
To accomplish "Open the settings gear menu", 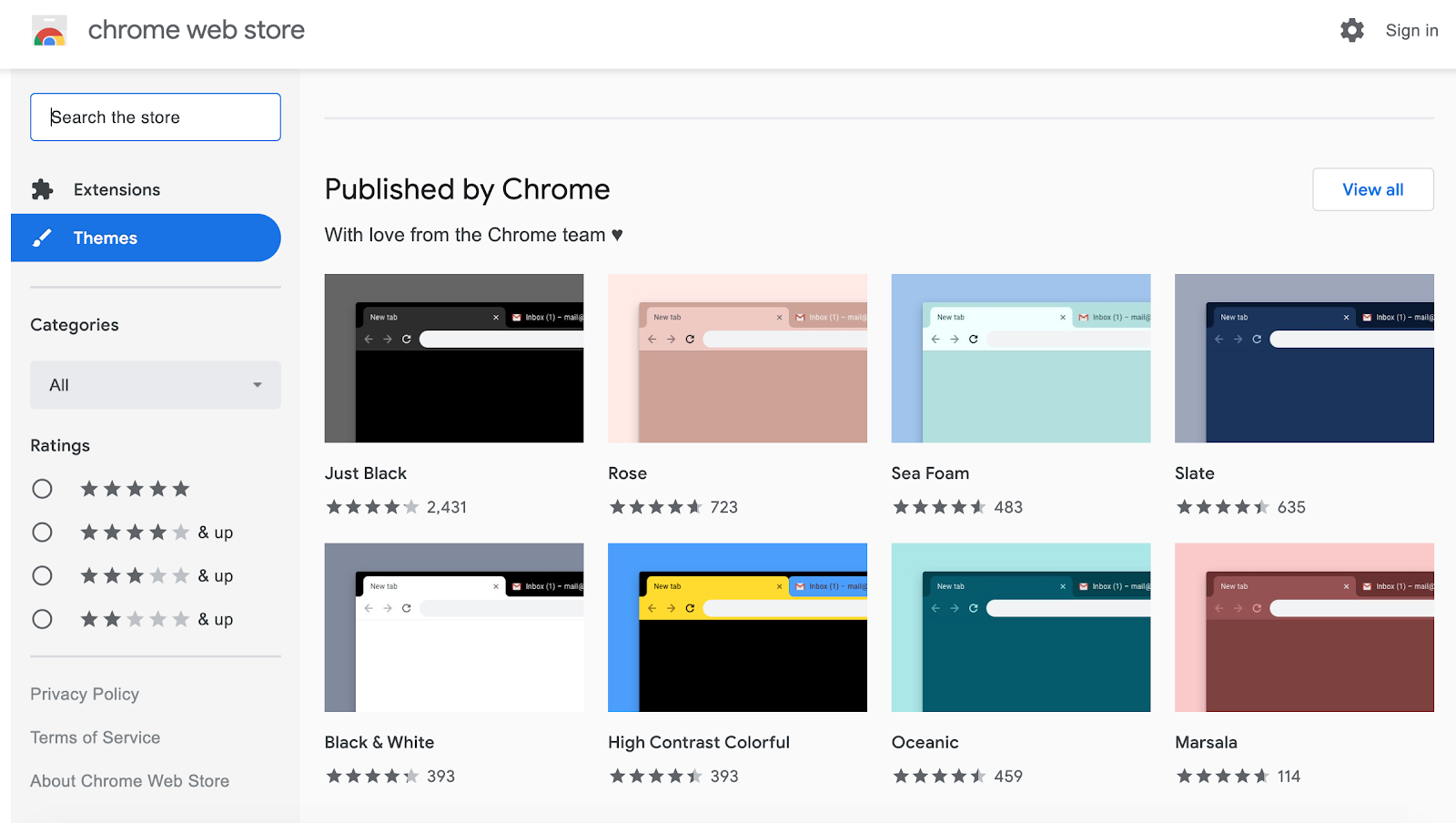I will (x=1352, y=30).
